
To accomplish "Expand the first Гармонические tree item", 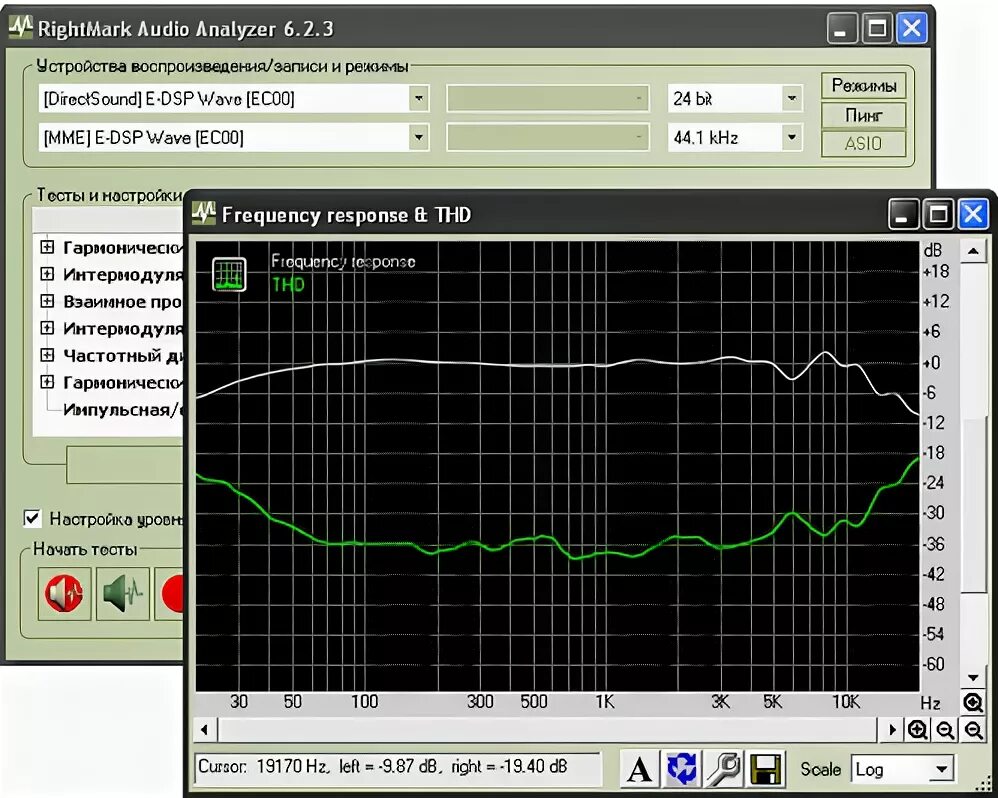I will 47,247.
